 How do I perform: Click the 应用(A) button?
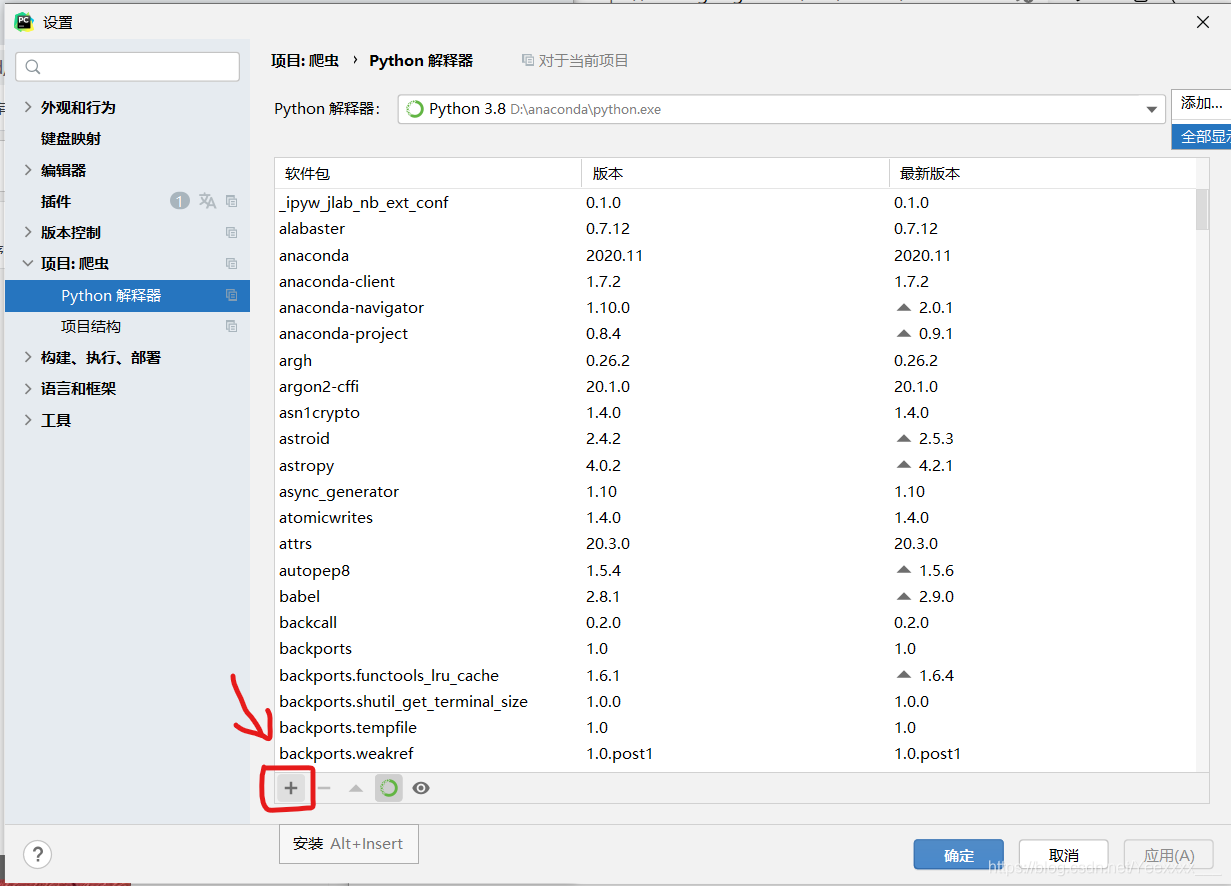coord(1169,855)
